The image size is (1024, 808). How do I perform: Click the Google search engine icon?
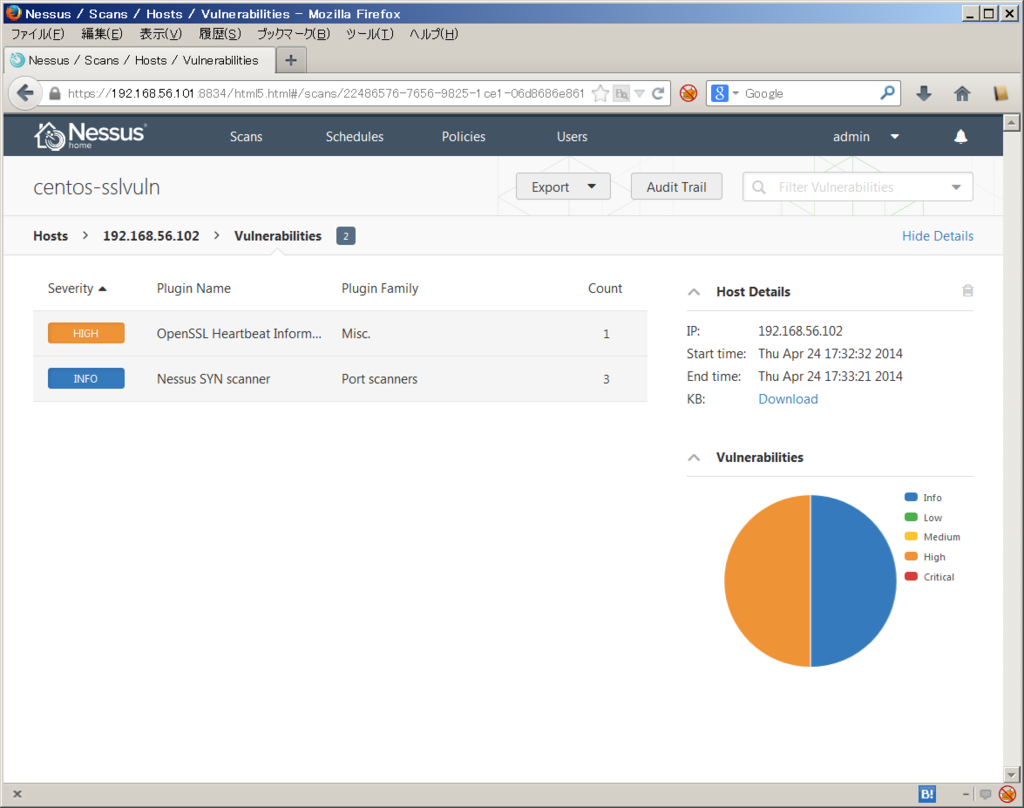point(719,93)
